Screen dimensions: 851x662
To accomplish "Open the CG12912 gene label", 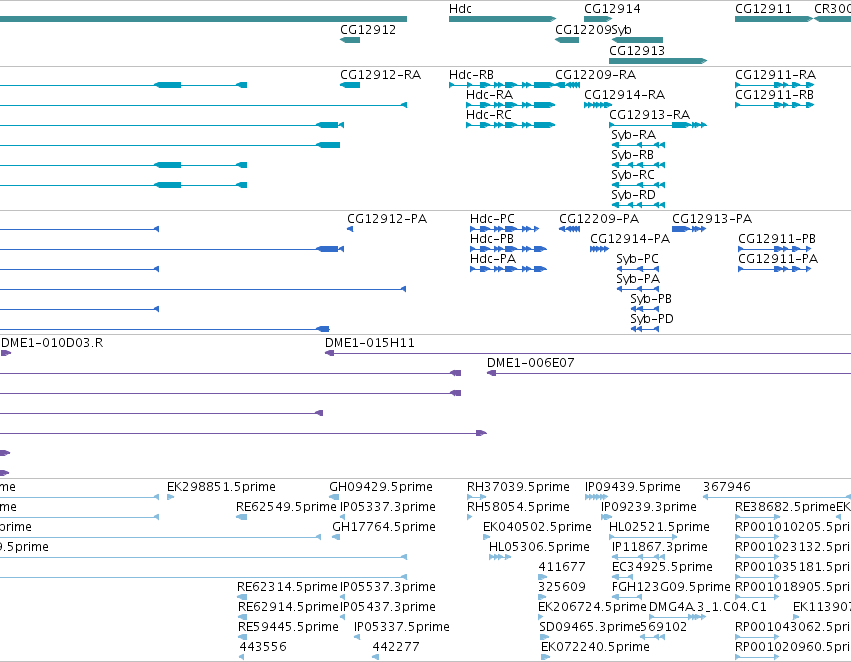I will [368, 29].
